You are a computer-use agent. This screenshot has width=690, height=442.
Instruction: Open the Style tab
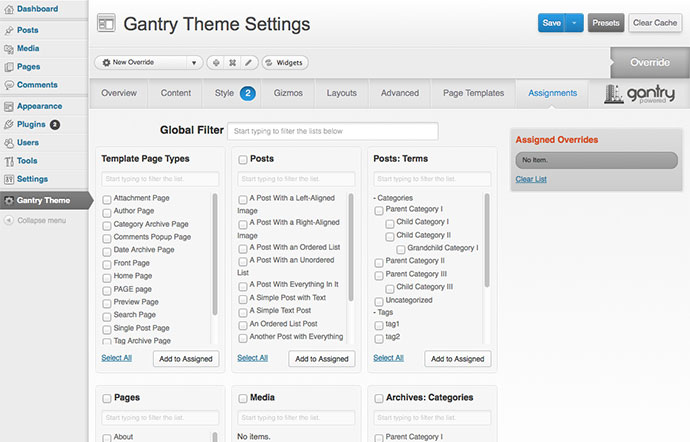point(224,93)
